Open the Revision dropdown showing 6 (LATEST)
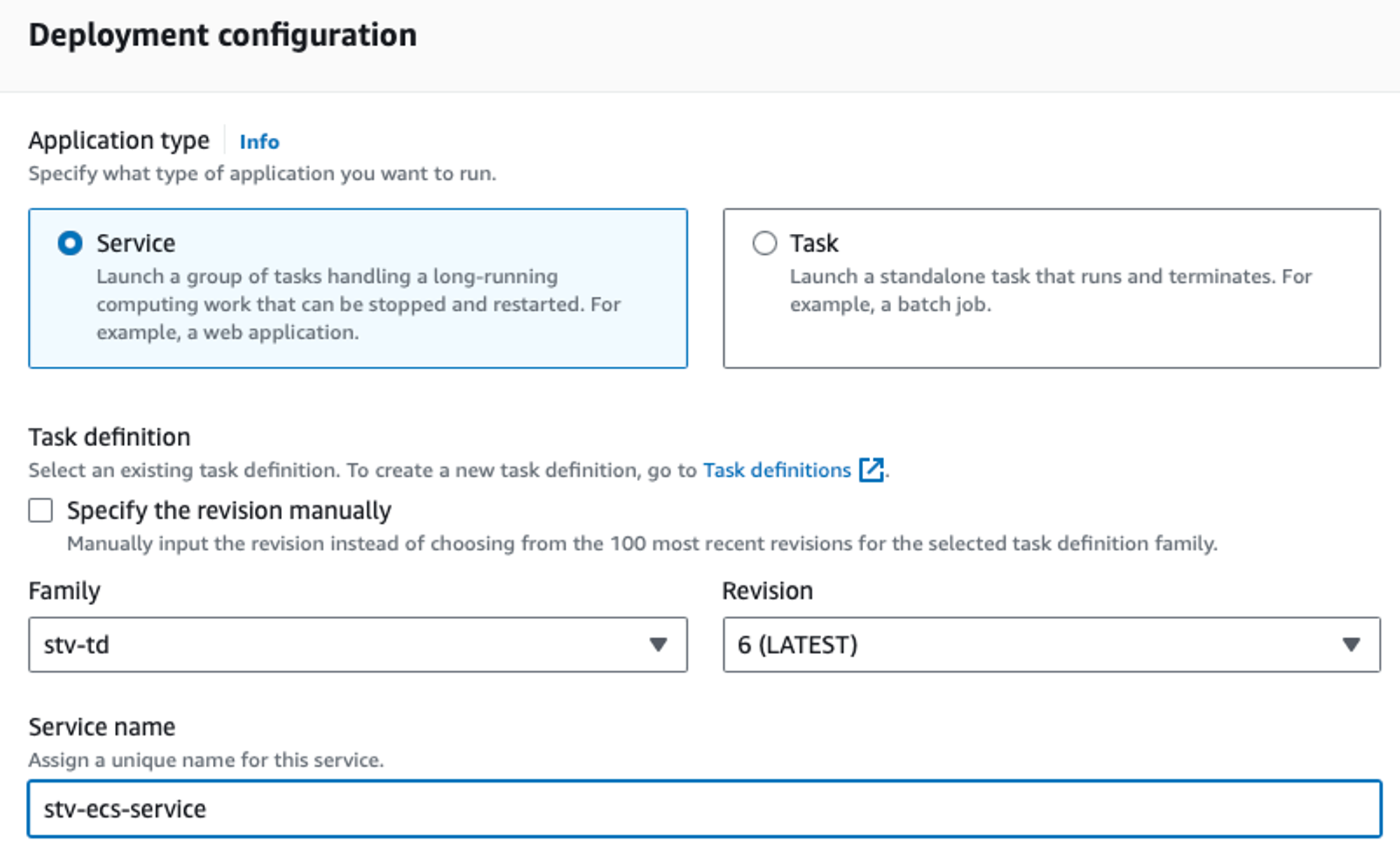 [x=1036, y=644]
